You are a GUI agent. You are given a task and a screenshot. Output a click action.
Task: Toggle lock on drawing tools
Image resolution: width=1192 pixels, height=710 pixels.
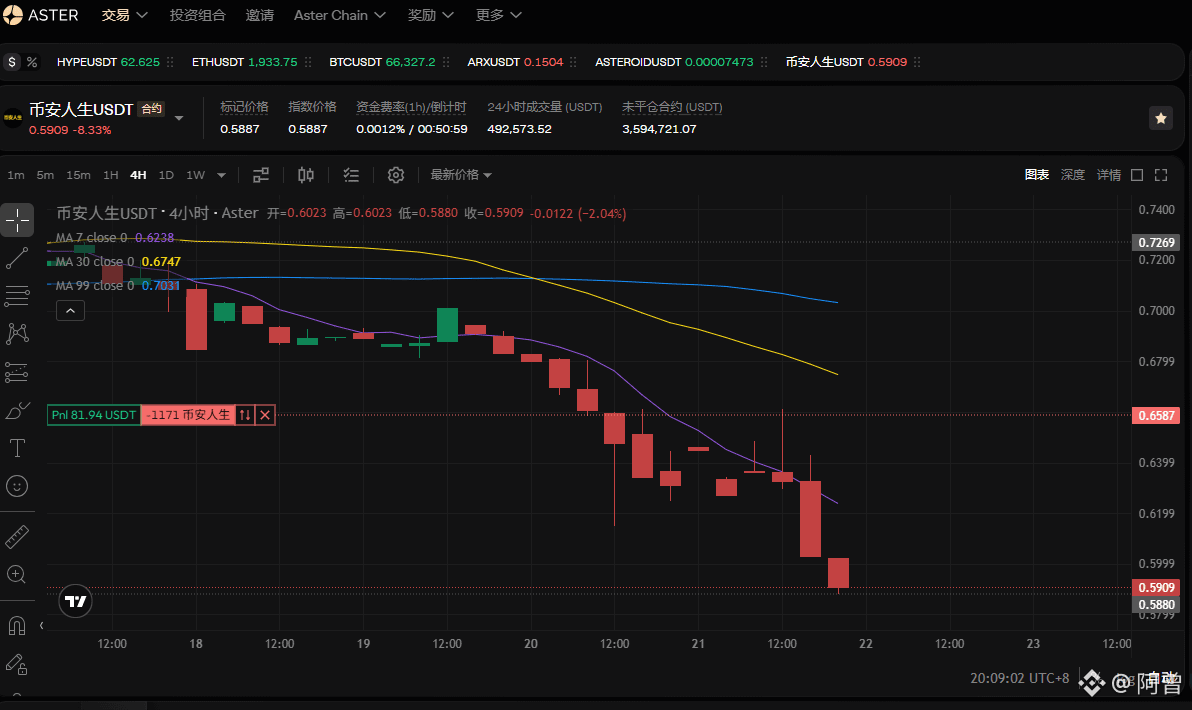[17, 664]
